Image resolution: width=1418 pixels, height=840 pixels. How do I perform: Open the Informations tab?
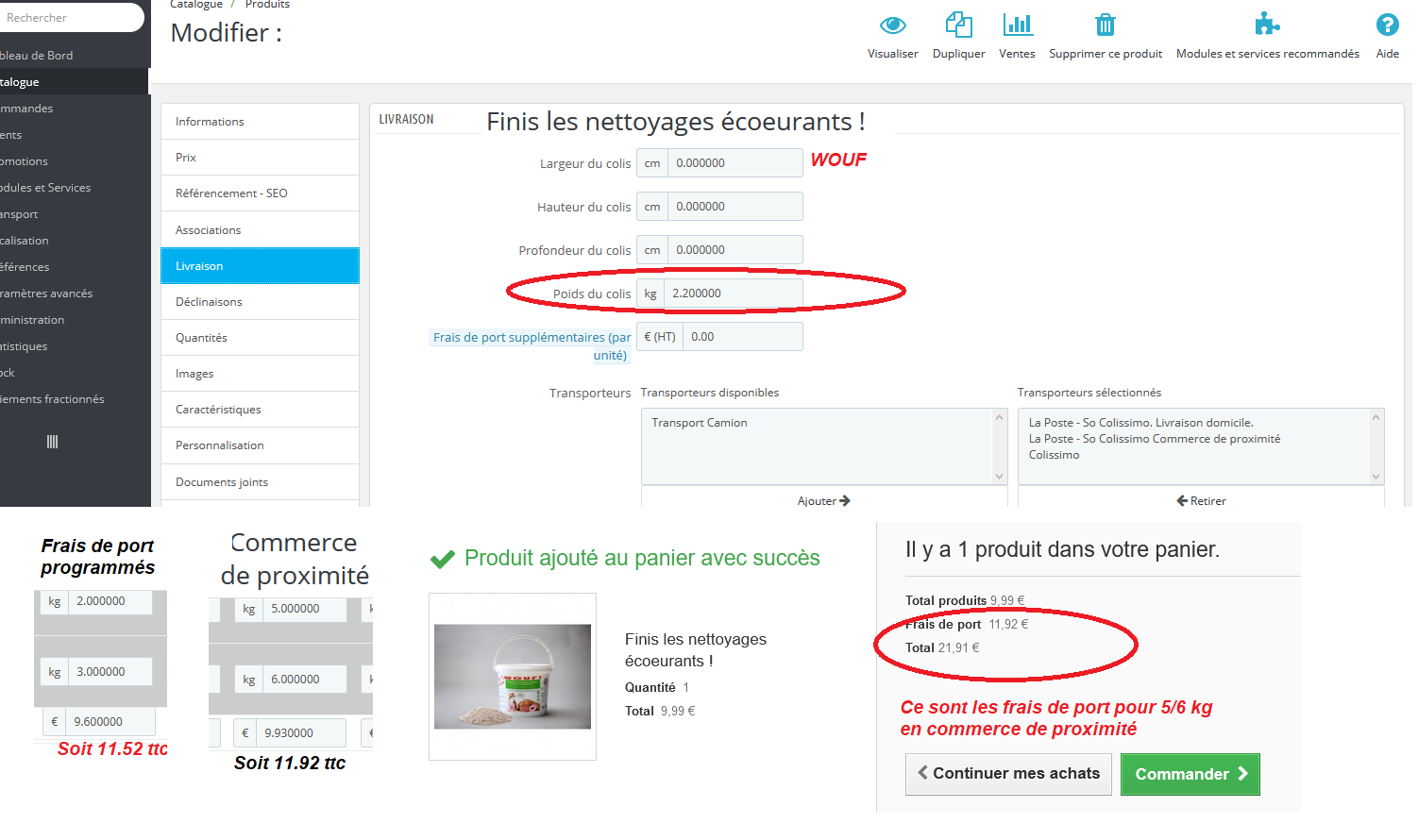coord(260,122)
